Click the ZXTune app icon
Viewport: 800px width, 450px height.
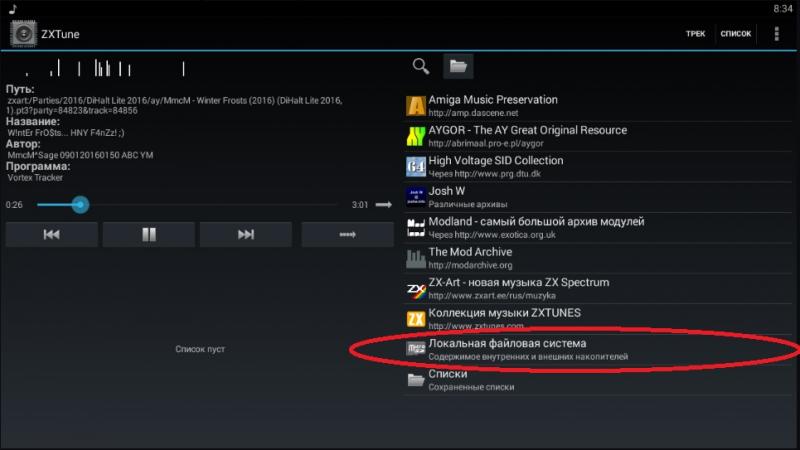[24, 34]
